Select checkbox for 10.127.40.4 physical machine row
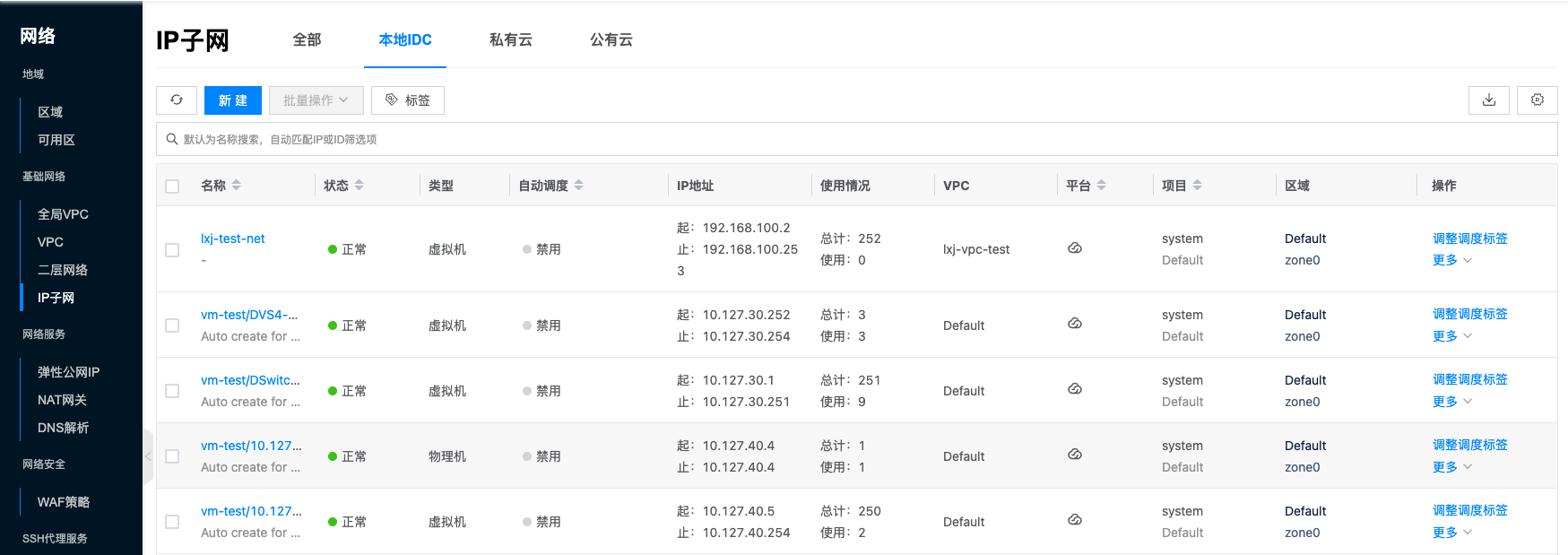The height and width of the screenshot is (555, 1568). click(172, 456)
